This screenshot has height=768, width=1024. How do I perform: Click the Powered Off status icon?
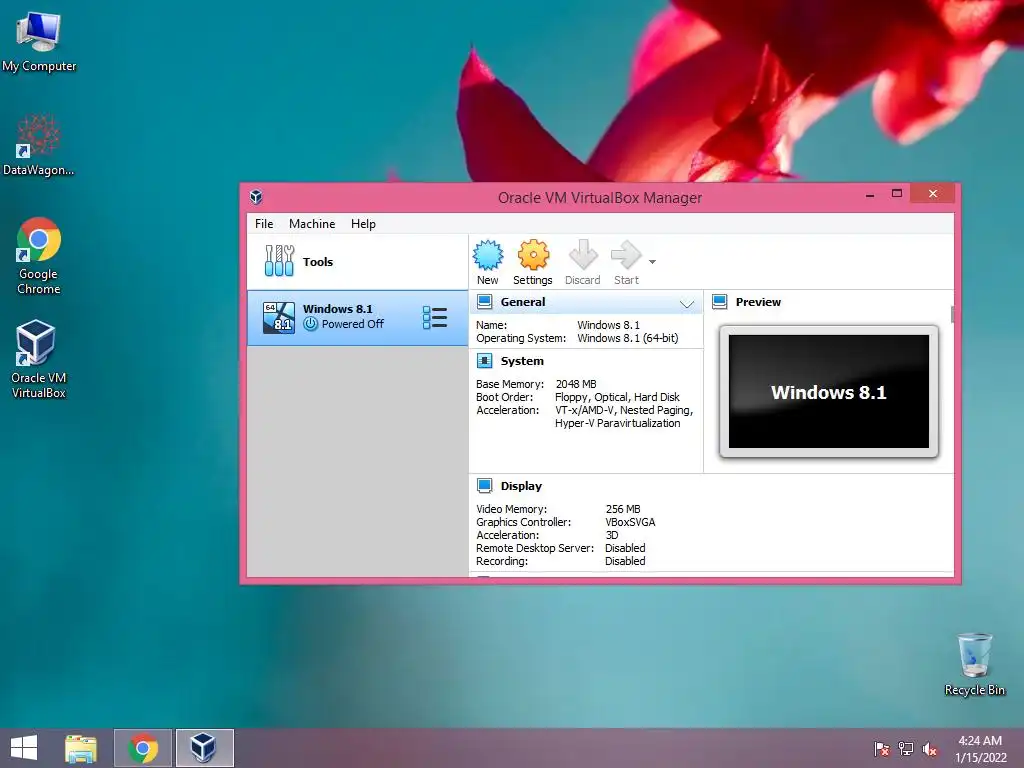click(x=311, y=324)
